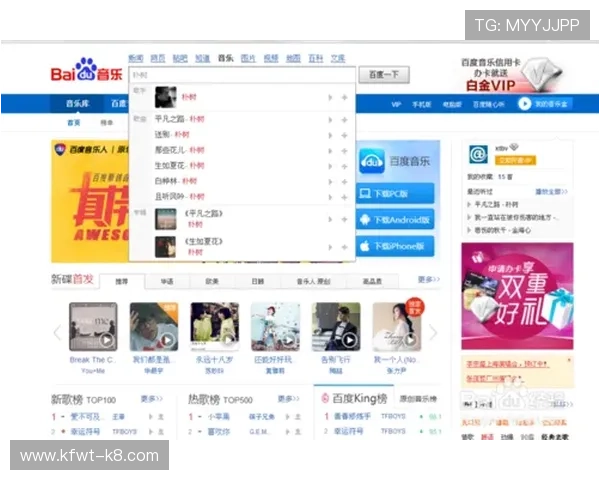The width and height of the screenshot is (600, 480).
Task: Select the 欧美 tab in 新碟首发
Action: (x=212, y=281)
